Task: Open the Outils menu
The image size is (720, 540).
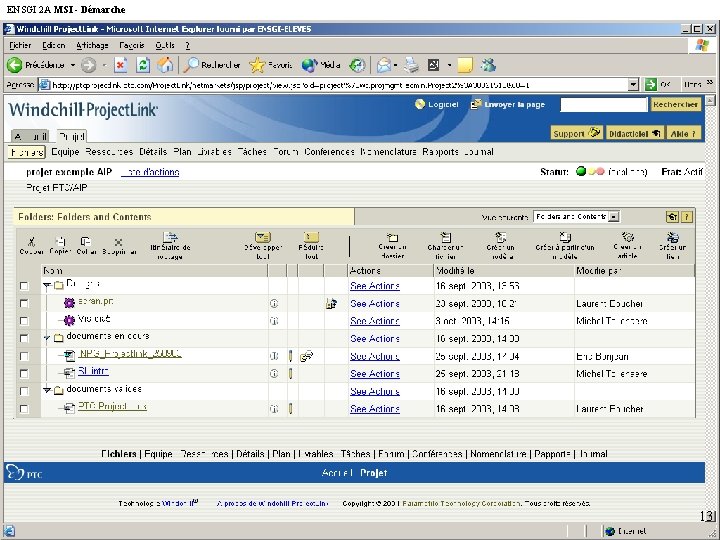Action: [x=165, y=45]
